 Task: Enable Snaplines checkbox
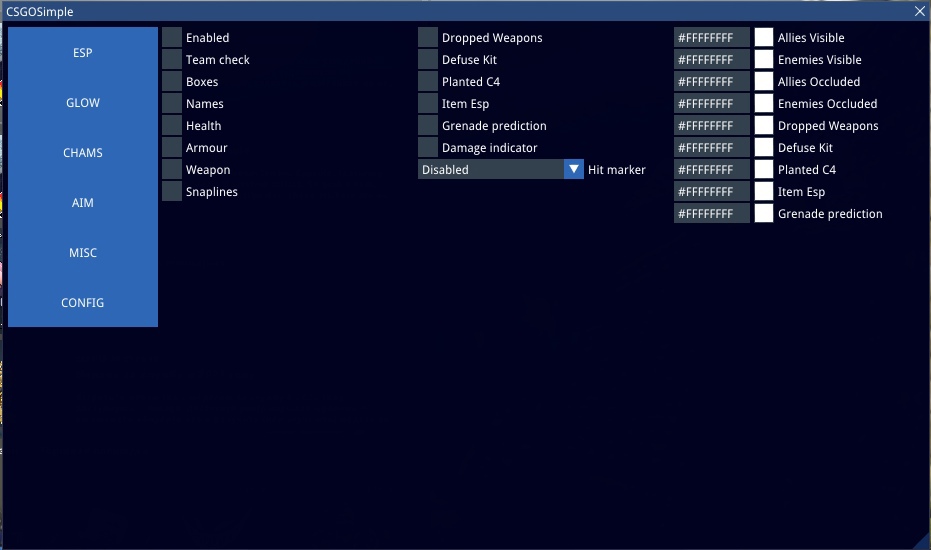coord(172,191)
